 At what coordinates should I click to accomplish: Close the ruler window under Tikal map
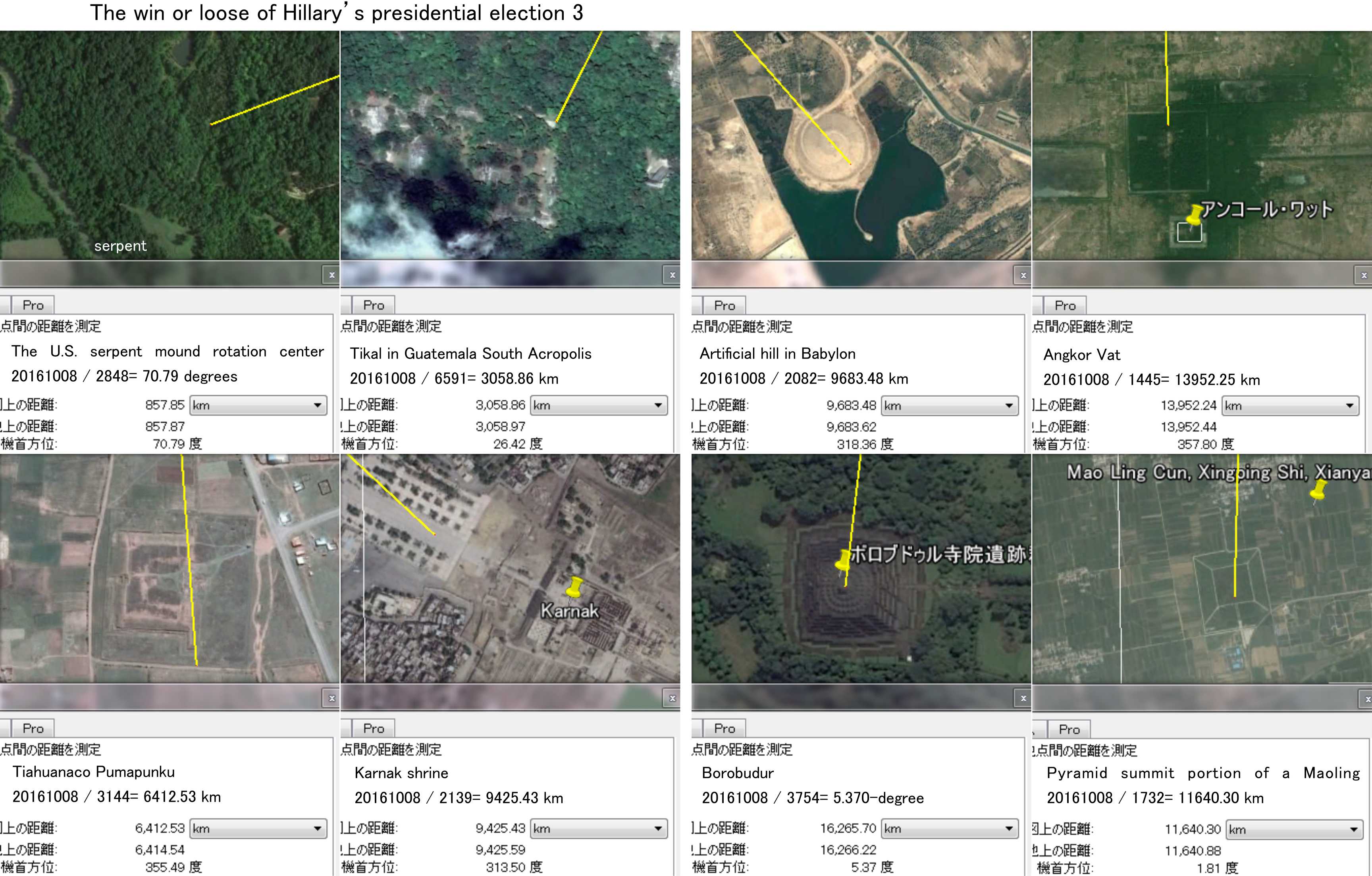point(673,275)
